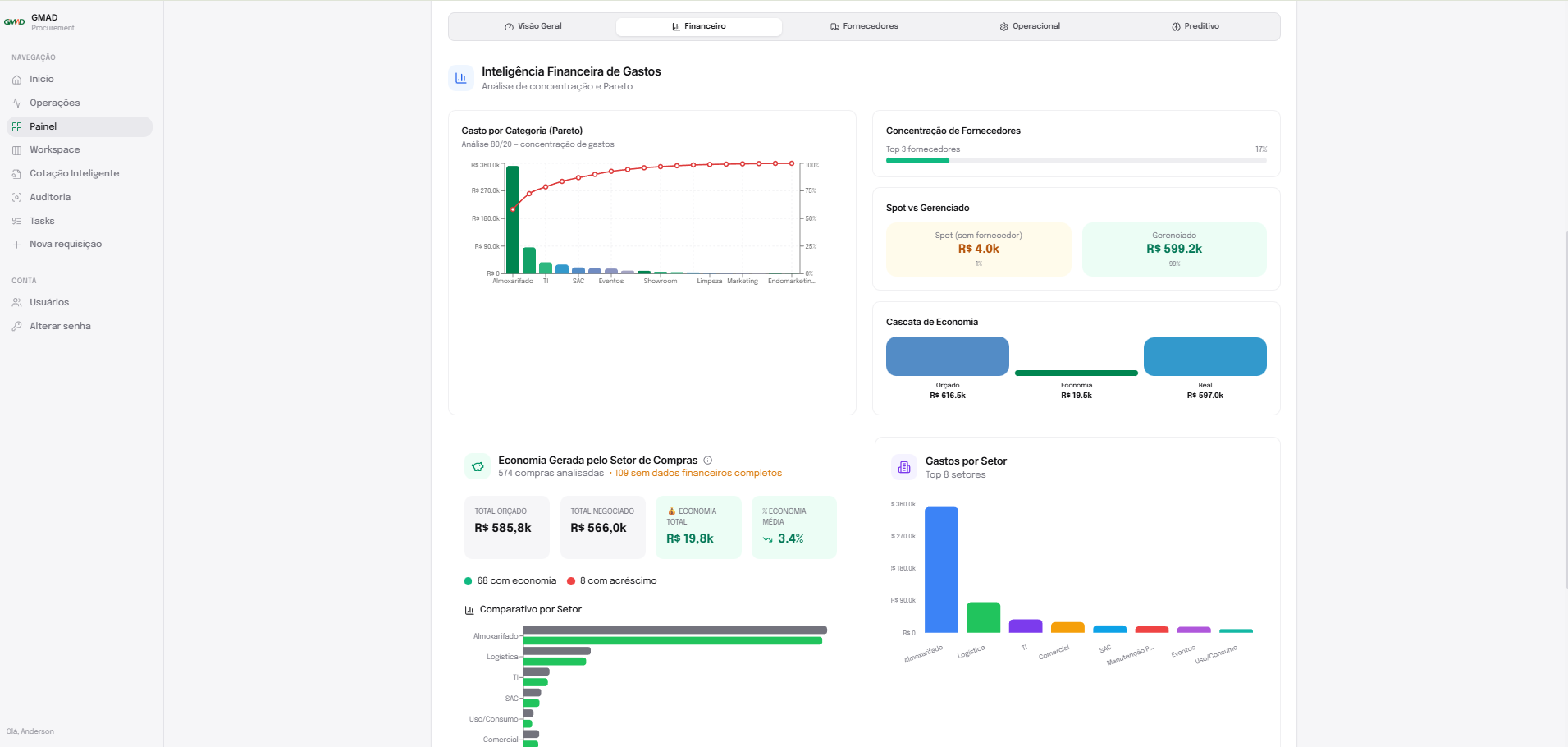Click the home icon beside Início
This screenshot has height=747, width=1568.
tap(16, 80)
